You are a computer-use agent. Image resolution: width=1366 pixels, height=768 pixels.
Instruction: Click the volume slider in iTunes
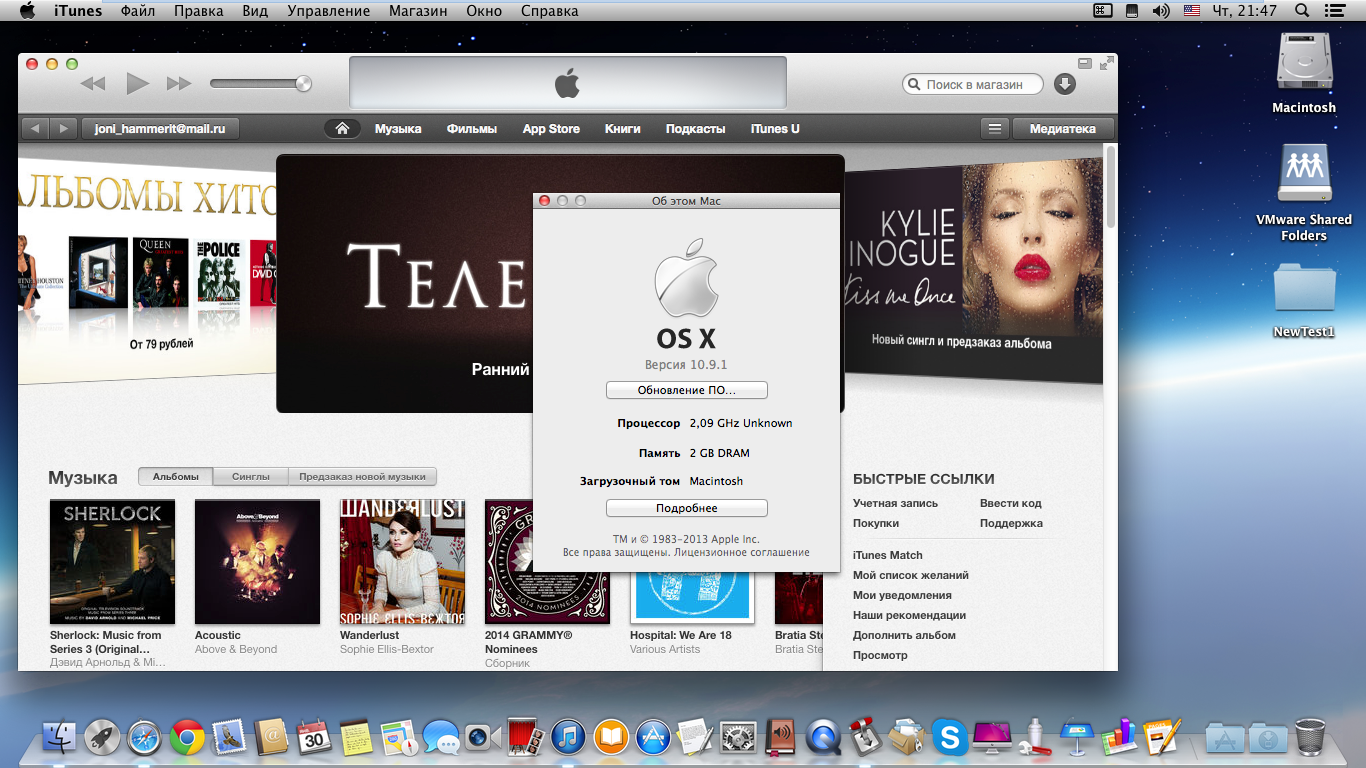260,84
